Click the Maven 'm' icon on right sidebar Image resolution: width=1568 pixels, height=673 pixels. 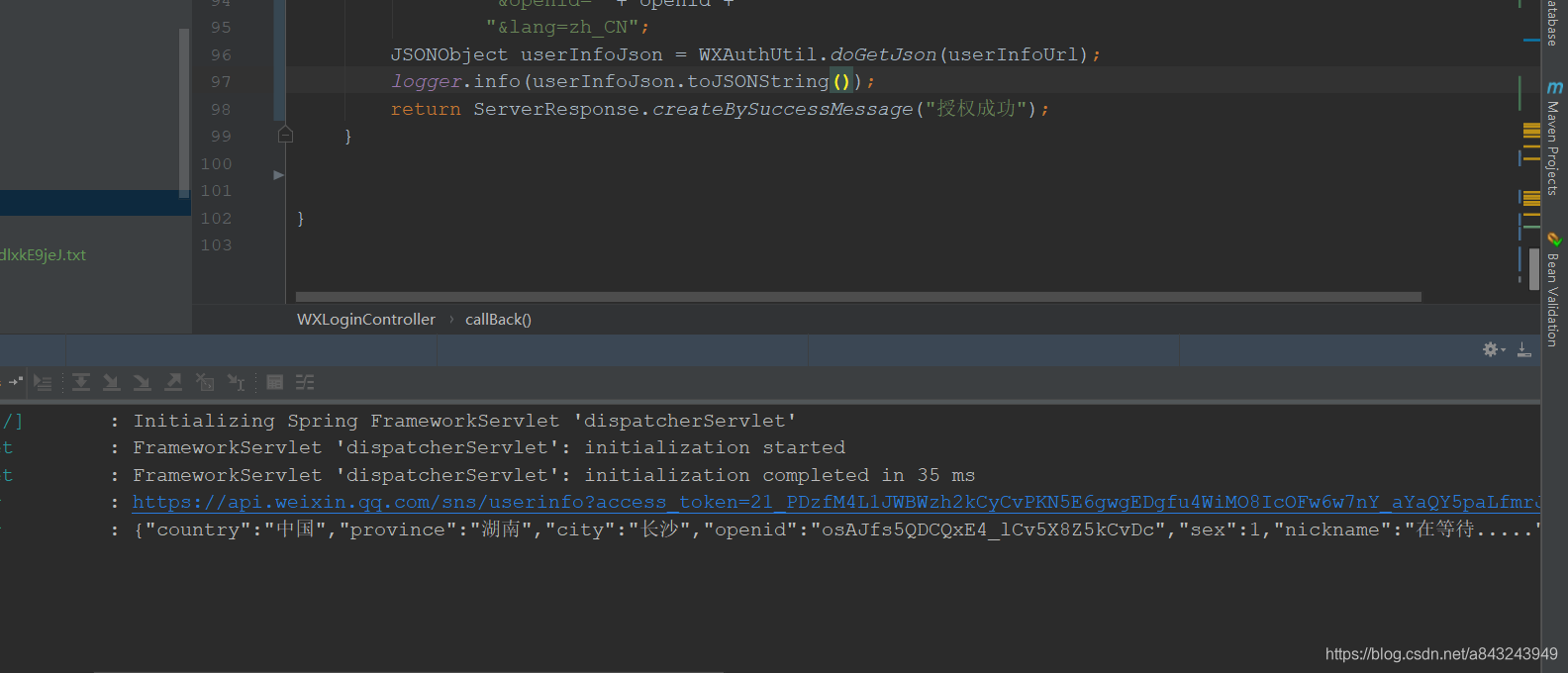(x=1554, y=88)
